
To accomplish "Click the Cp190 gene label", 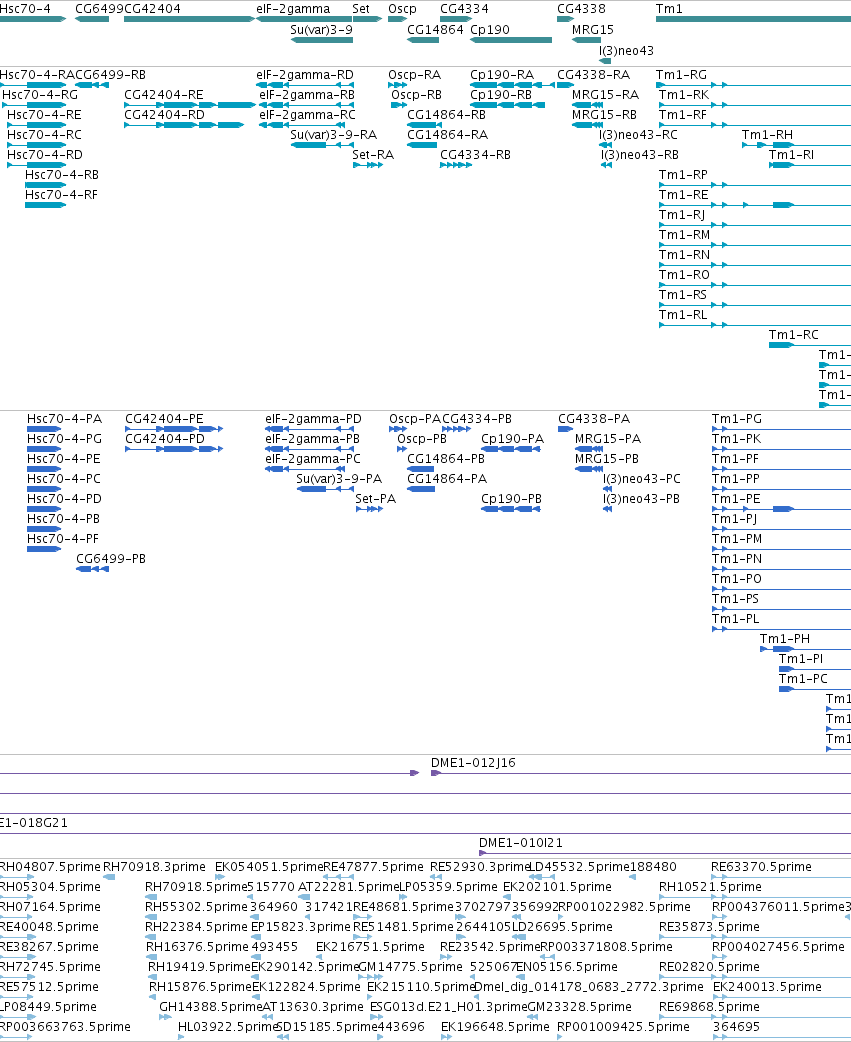I will (x=490, y=30).
